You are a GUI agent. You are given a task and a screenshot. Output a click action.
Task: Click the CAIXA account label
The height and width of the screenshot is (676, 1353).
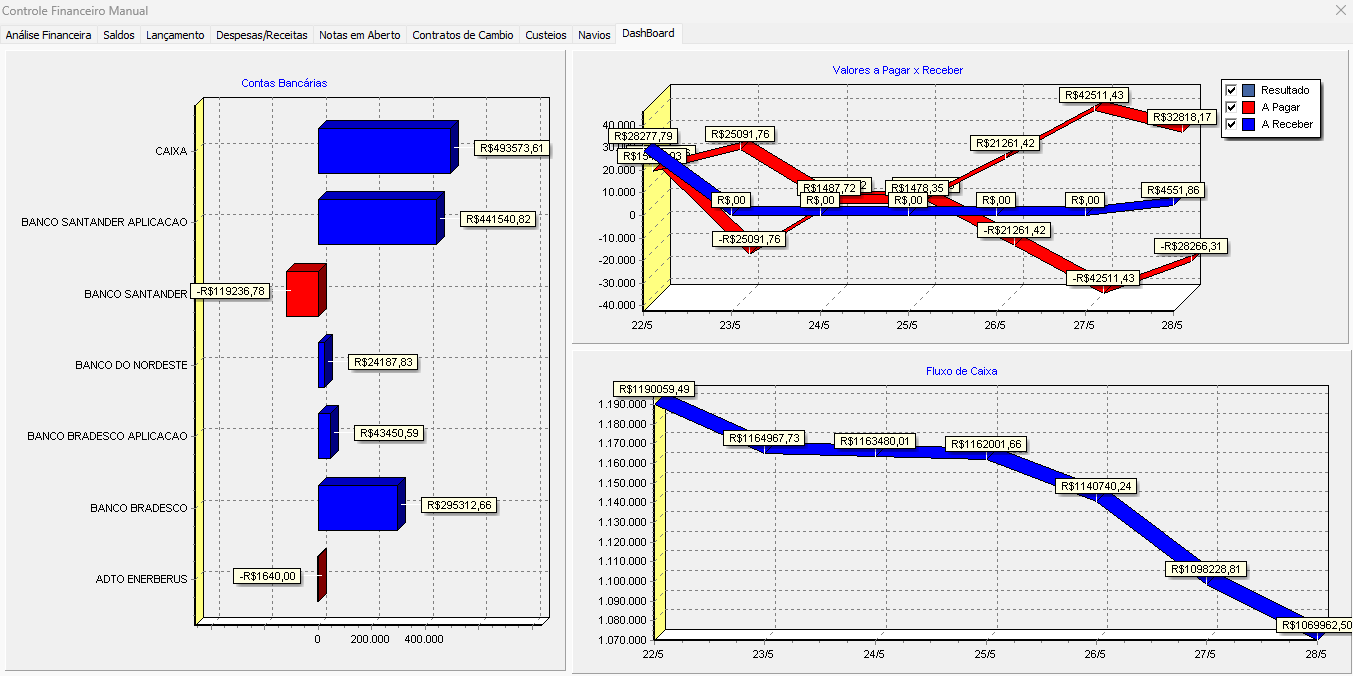[x=170, y=151]
